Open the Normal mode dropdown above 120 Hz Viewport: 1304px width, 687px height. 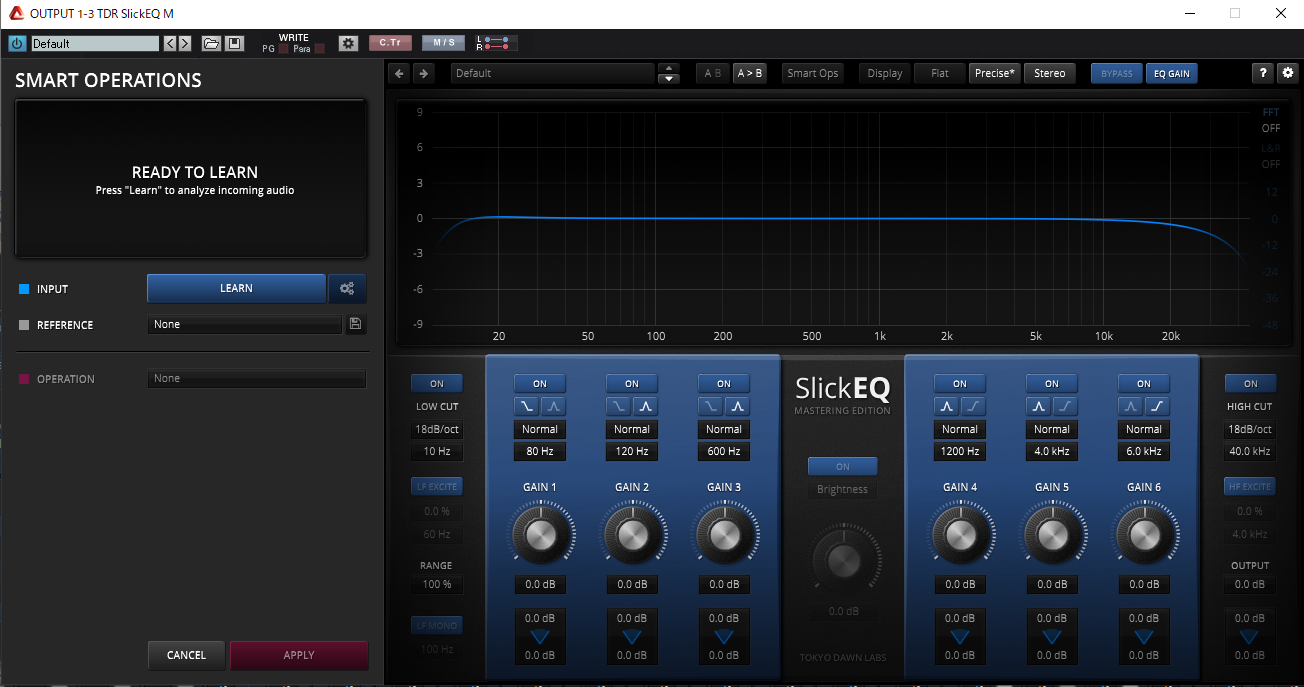632,430
